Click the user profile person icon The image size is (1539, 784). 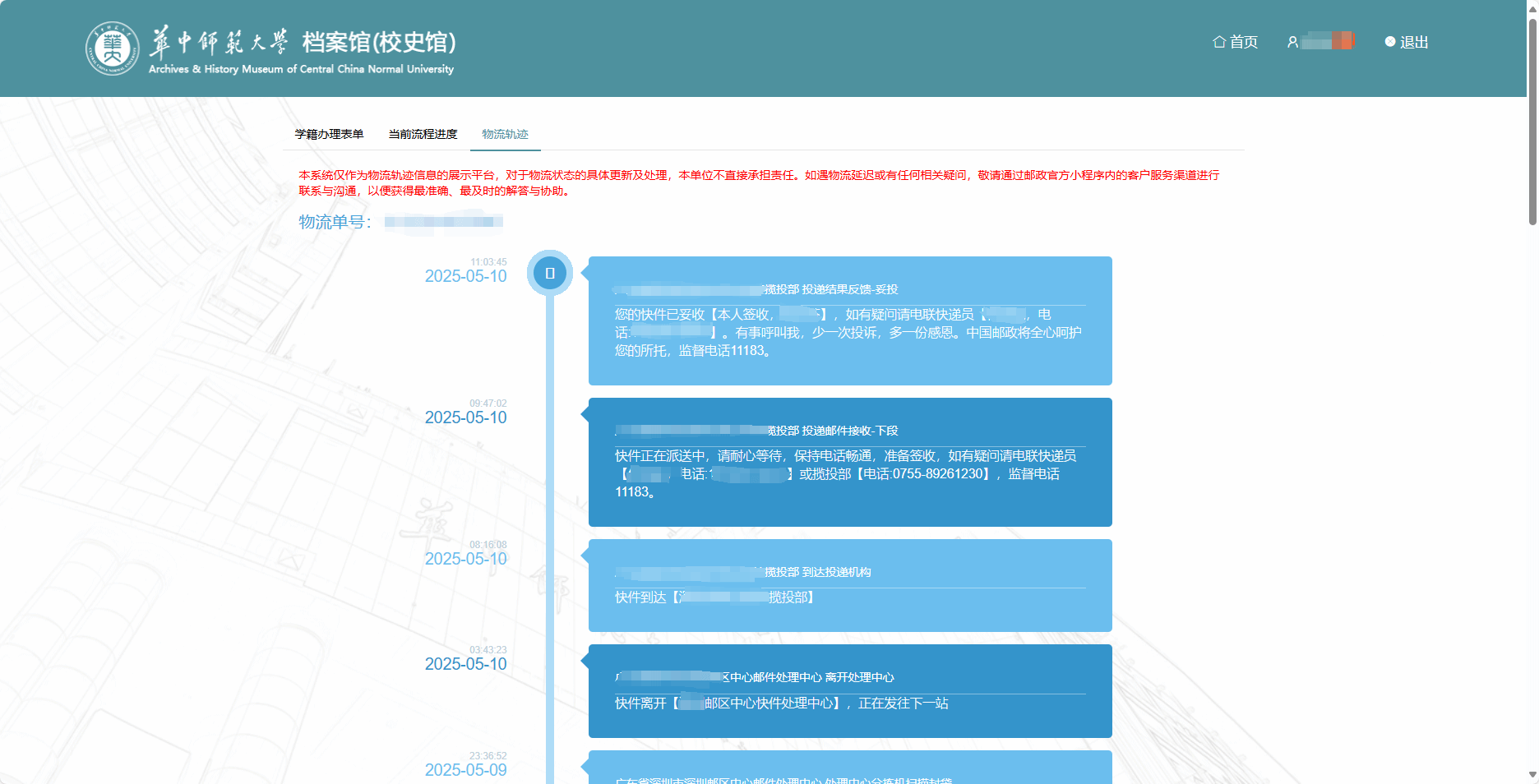1292,42
